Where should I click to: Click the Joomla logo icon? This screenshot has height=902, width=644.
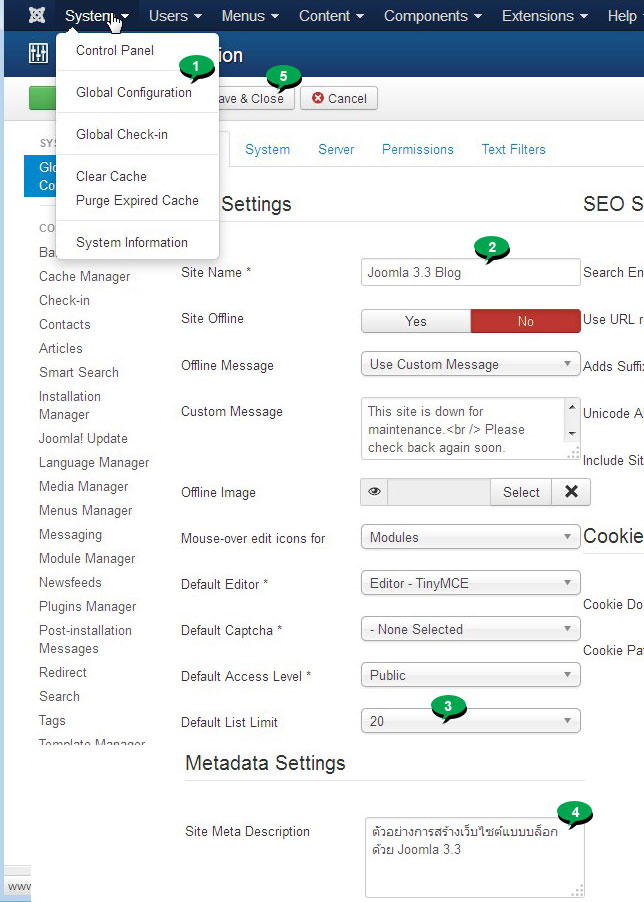tap(37, 16)
